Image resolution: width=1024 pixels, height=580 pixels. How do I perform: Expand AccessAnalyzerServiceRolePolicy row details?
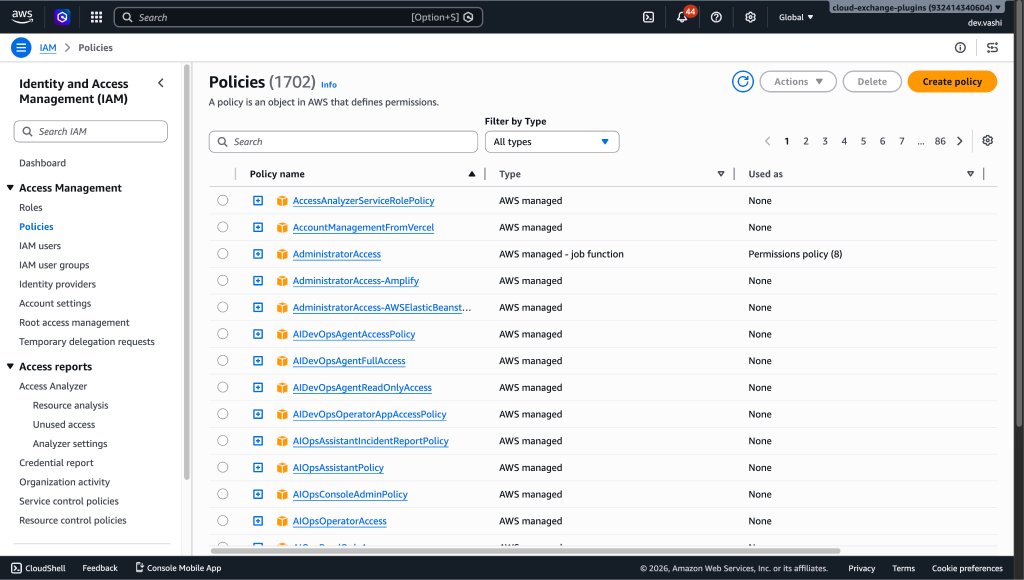point(258,201)
